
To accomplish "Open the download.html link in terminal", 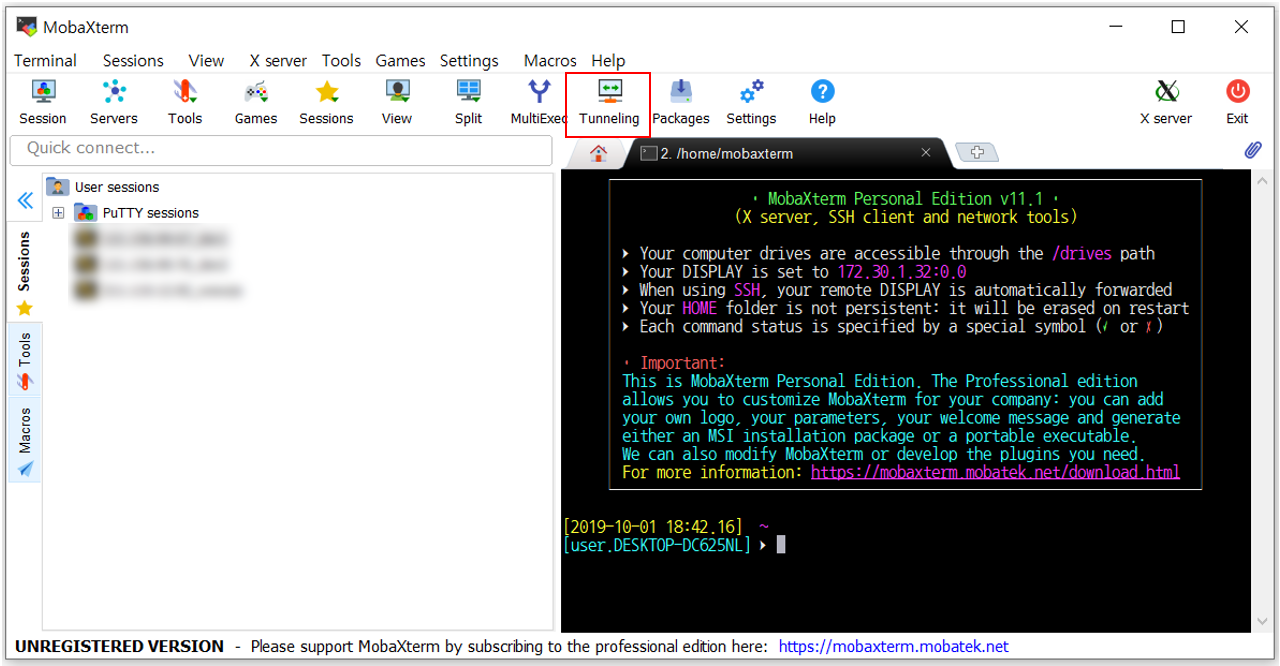I will tap(995, 472).
